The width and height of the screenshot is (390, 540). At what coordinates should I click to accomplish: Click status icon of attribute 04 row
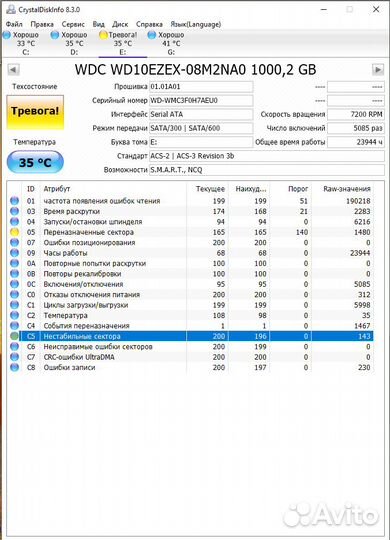14,221
